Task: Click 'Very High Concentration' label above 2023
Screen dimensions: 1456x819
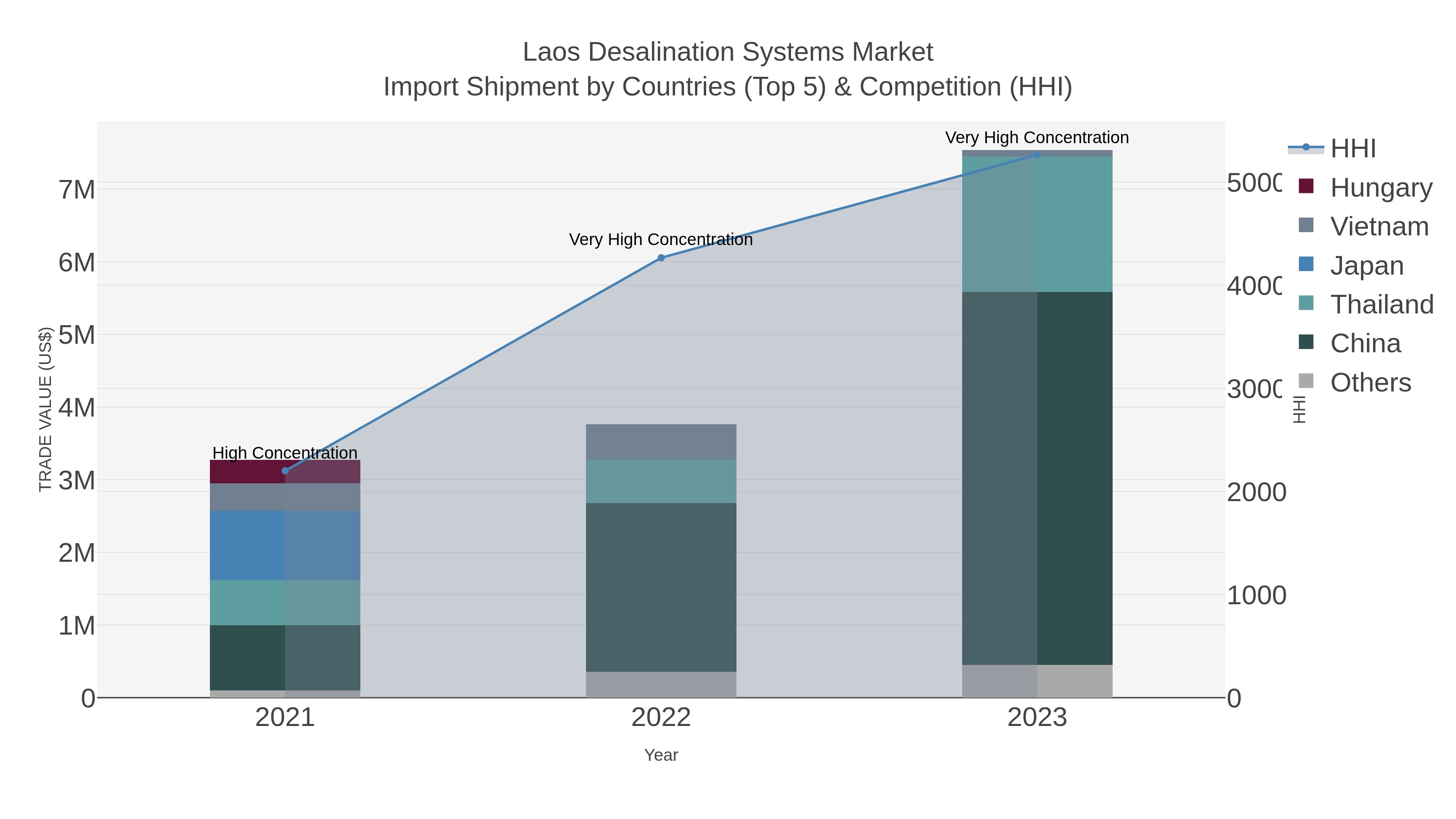Action: pyautogui.click(x=1037, y=138)
